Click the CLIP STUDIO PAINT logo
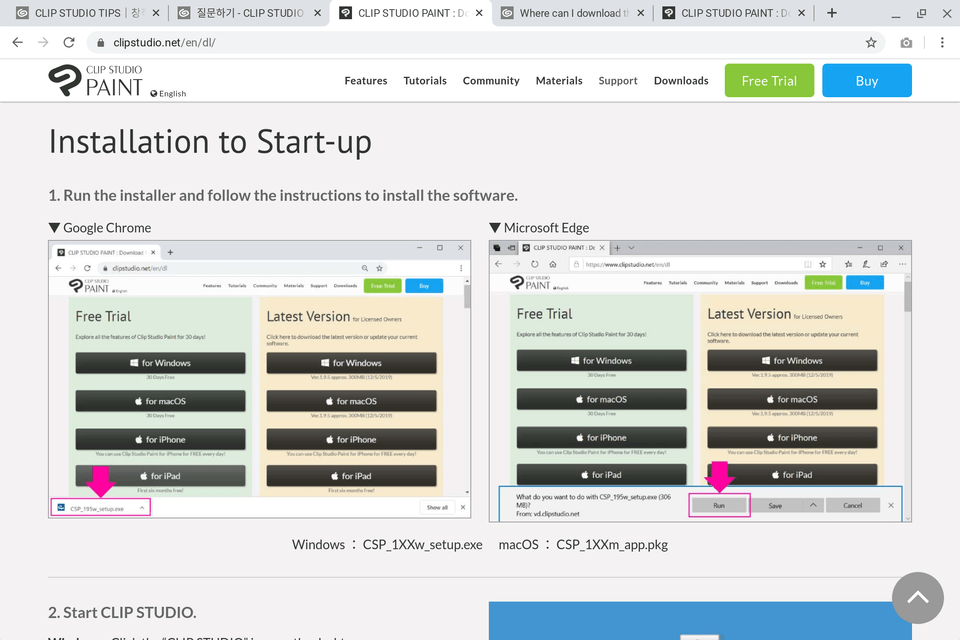Viewport: 960px width, 640px height. 96,80
